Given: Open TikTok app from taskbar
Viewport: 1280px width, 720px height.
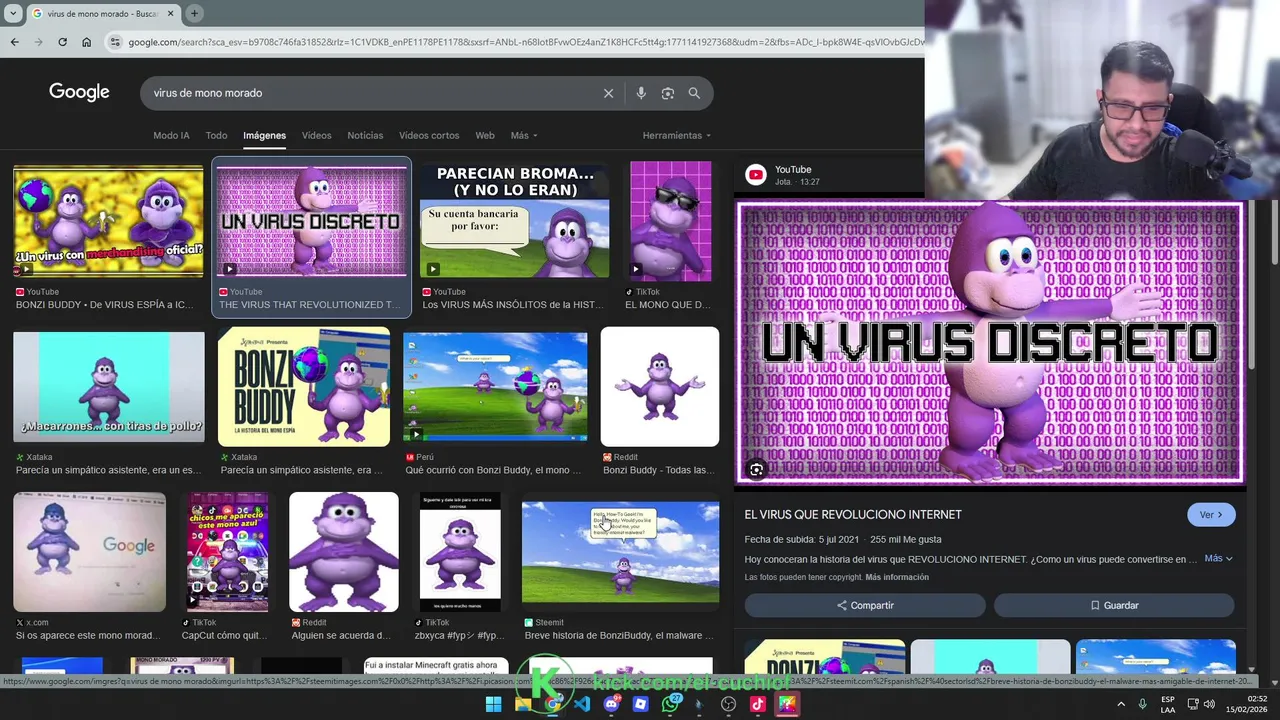Looking at the screenshot, I should (x=758, y=704).
